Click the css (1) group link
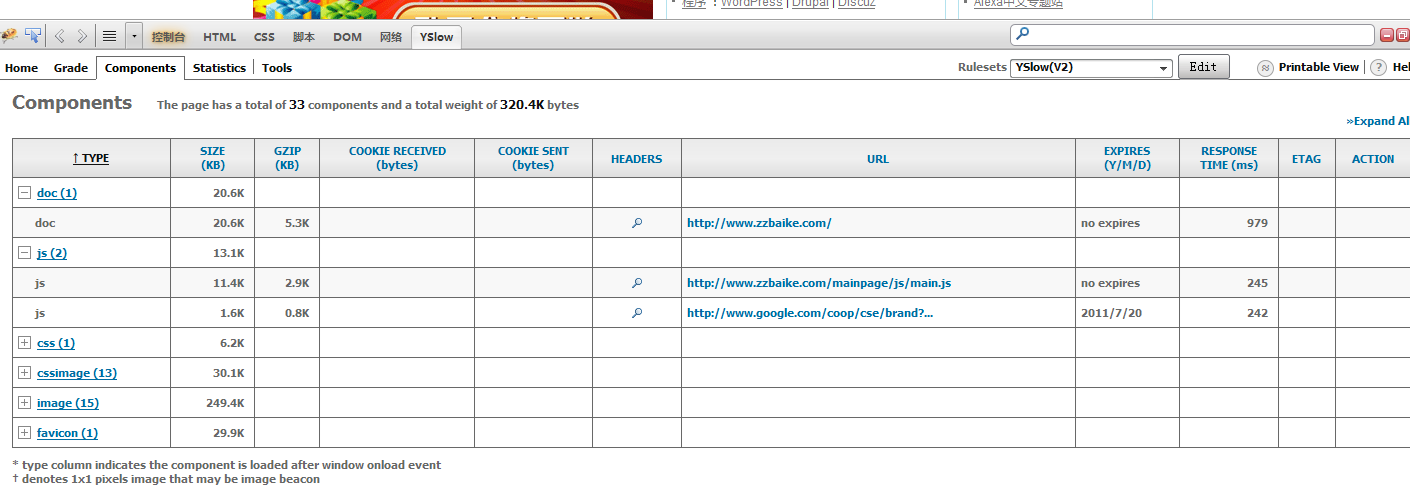 (x=56, y=343)
